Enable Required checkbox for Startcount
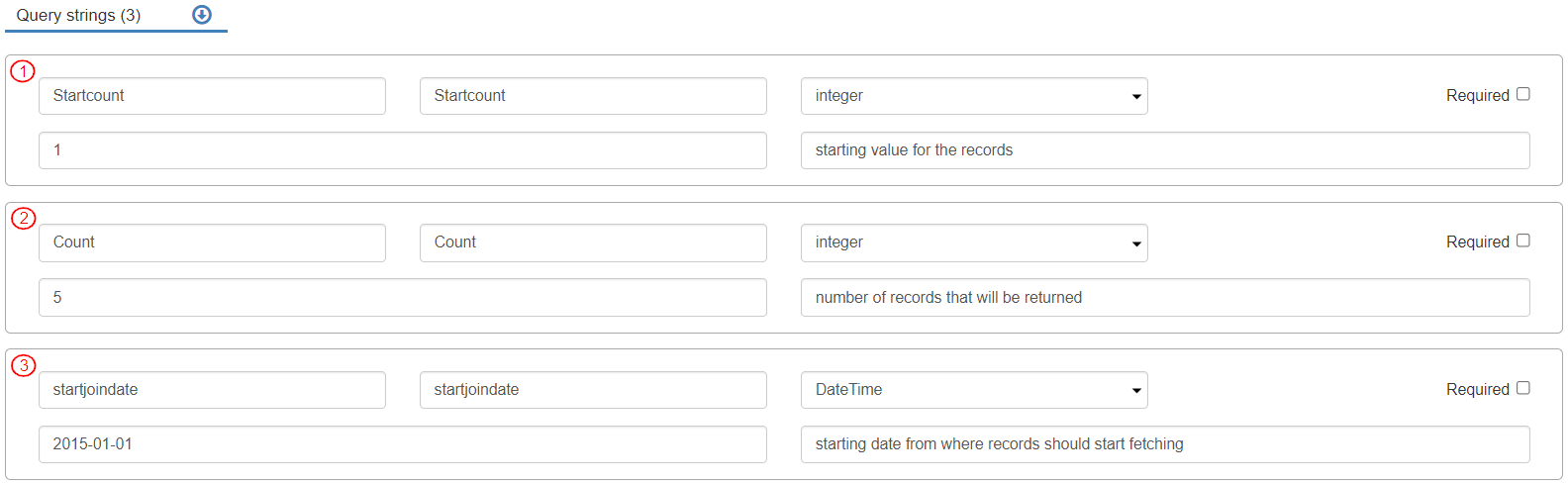This screenshot has width=1568, height=483. click(1523, 94)
